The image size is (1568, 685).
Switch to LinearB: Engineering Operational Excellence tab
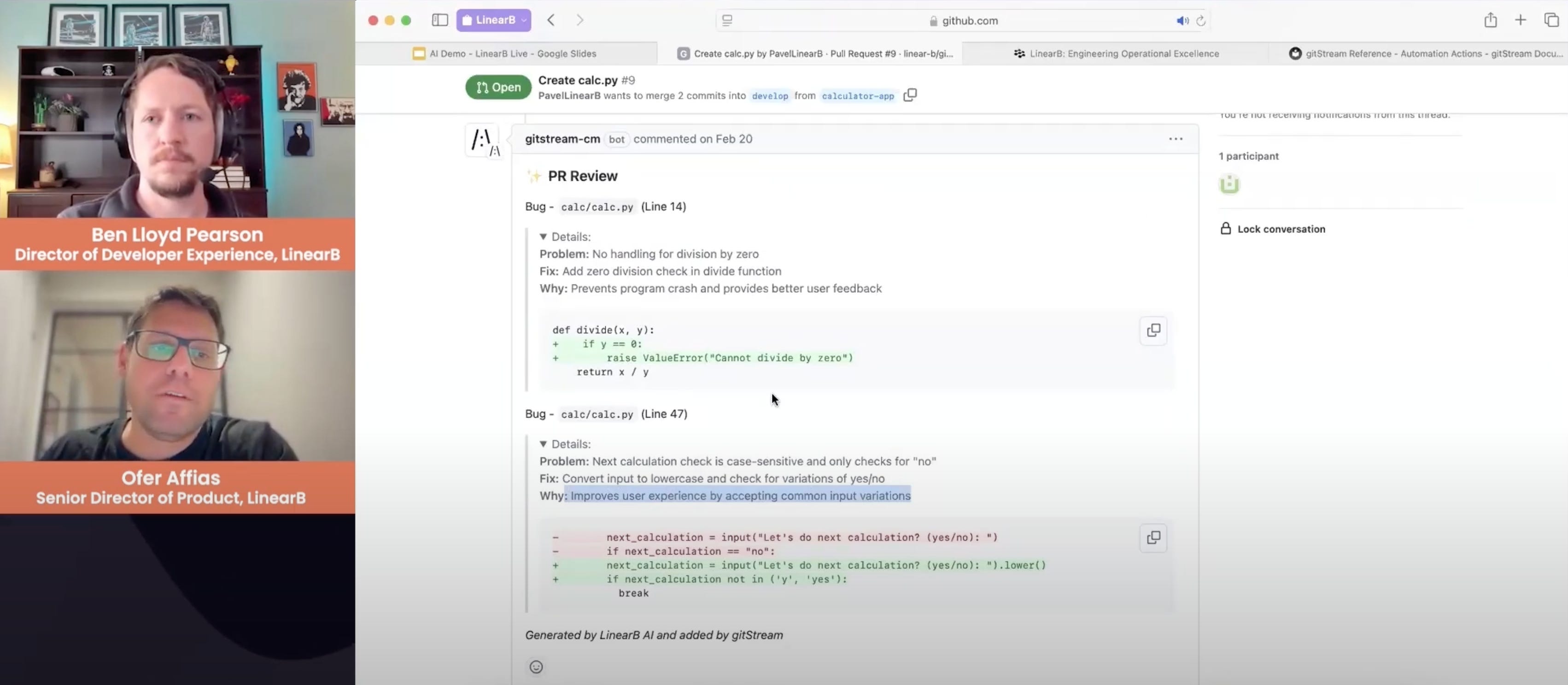point(1117,53)
